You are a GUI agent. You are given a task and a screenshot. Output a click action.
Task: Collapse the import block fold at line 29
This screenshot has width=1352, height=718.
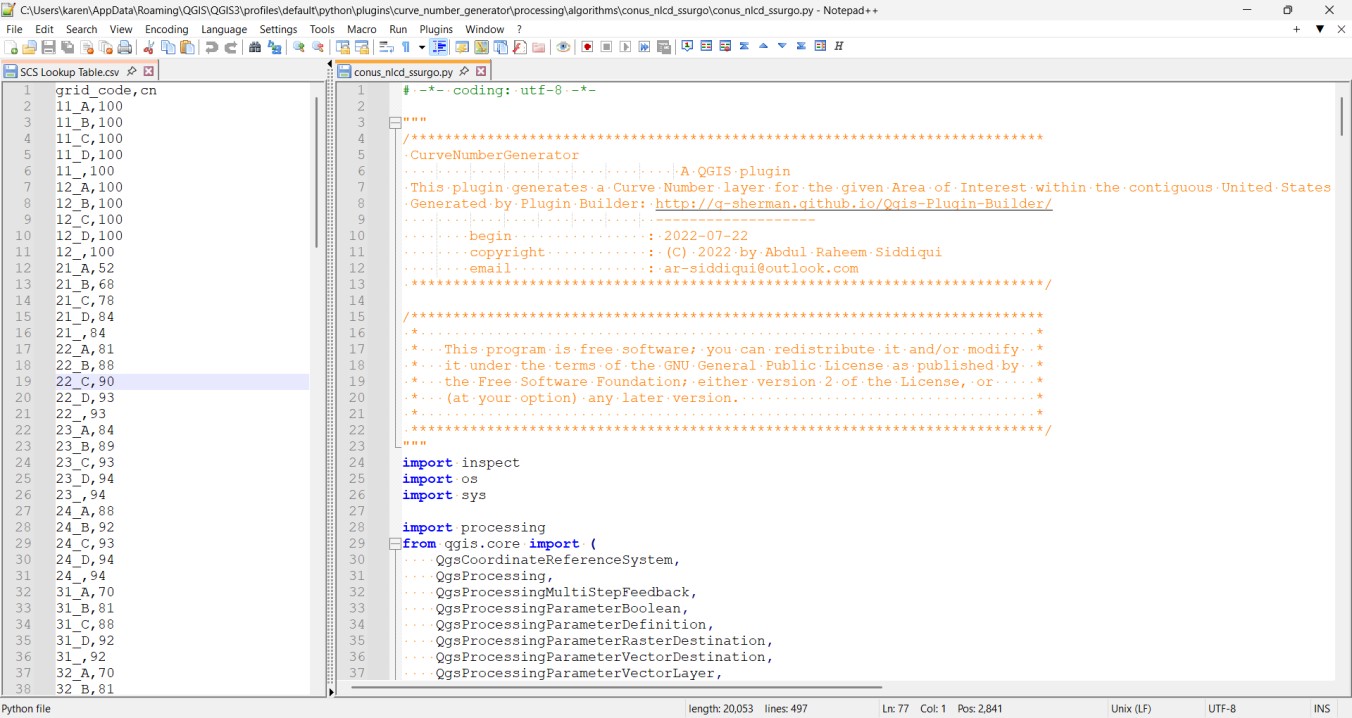click(x=394, y=544)
